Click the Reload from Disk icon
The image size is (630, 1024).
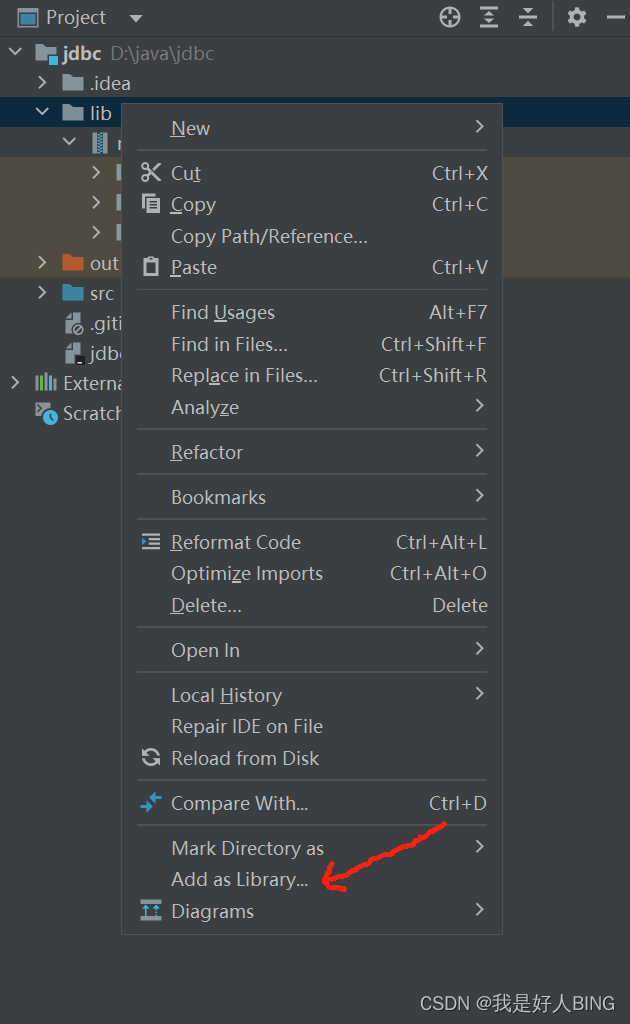[150, 757]
